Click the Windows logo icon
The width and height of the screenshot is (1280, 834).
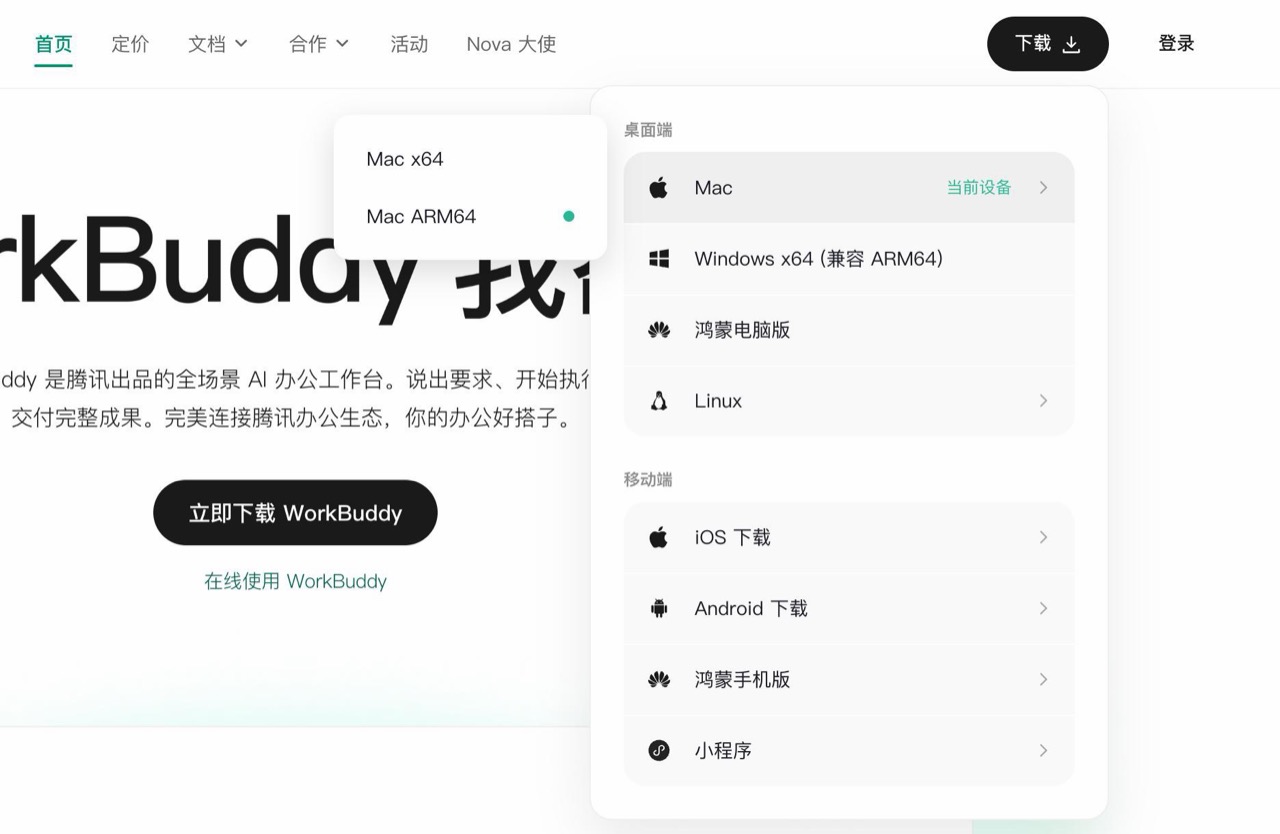[x=658, y=259]
